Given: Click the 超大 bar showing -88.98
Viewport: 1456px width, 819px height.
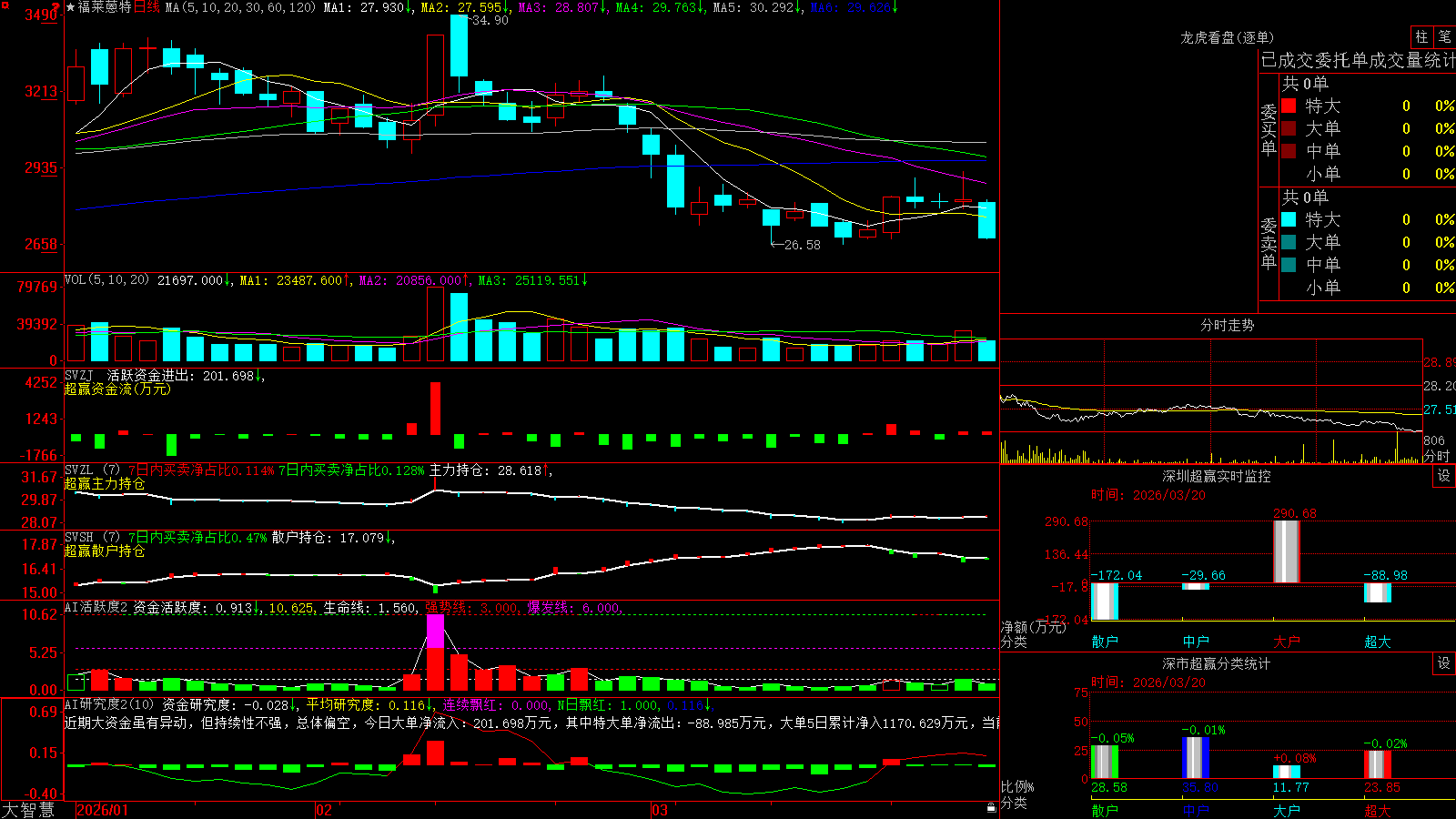Looking at the screenshot, I should pos(1378,592).
